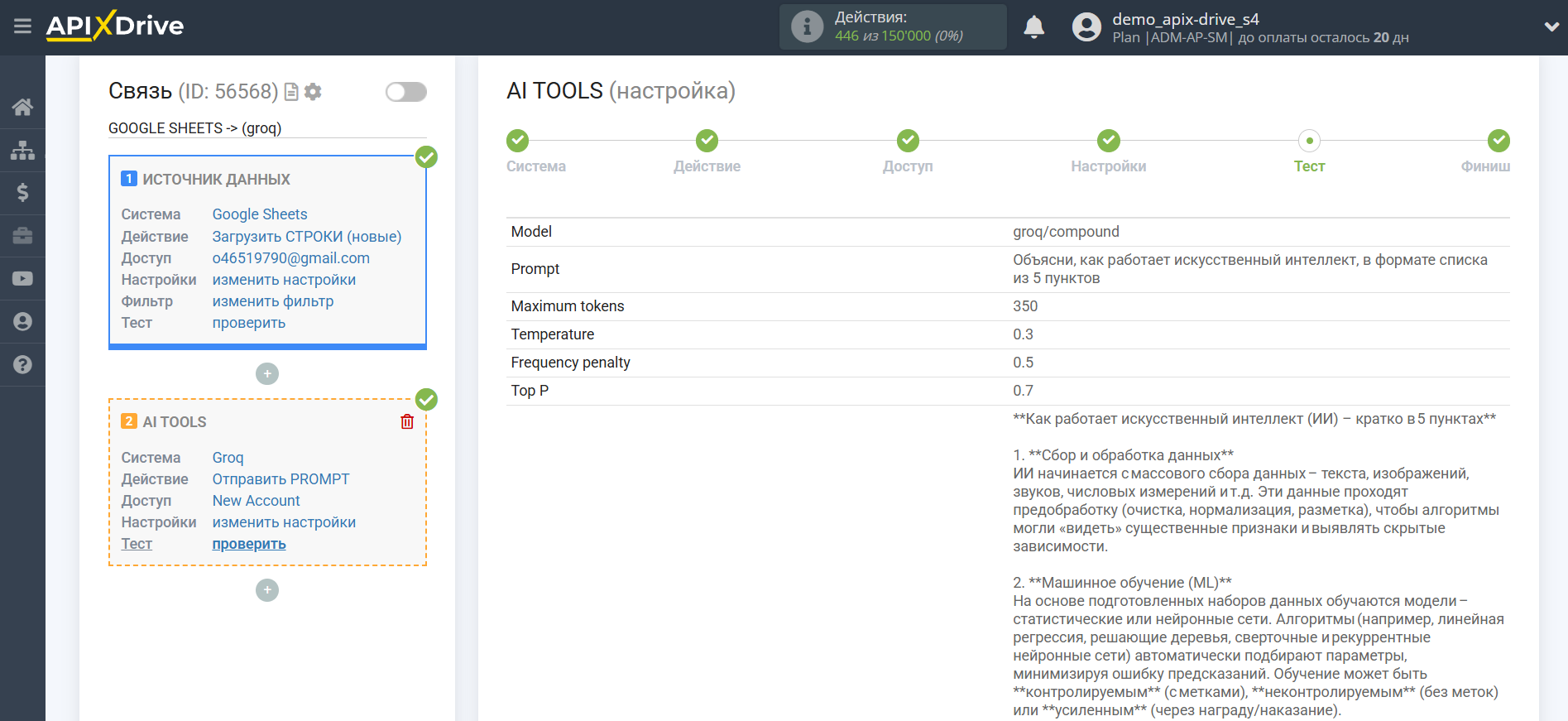Add a block below AI TOOLS
1568x721 pixels.
[267, 590]
